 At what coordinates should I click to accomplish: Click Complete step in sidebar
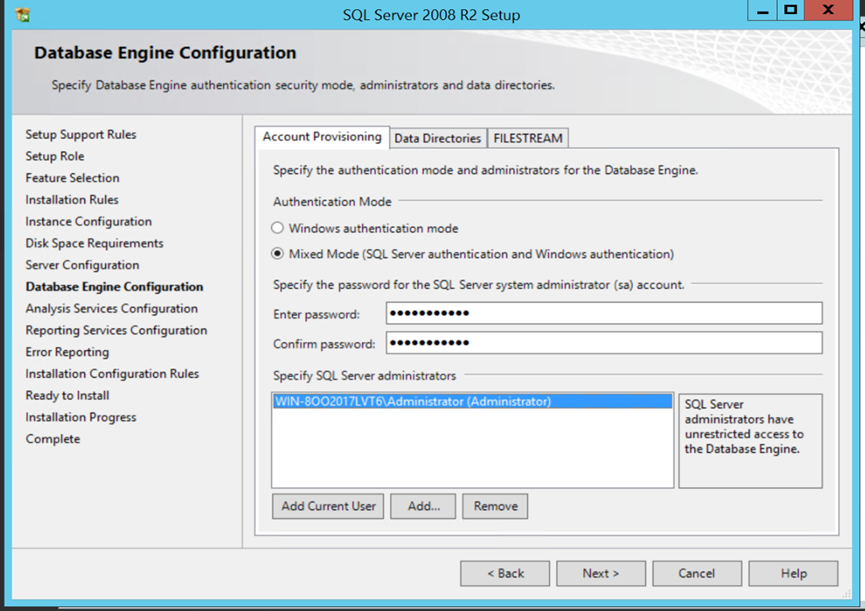point(53,439)
